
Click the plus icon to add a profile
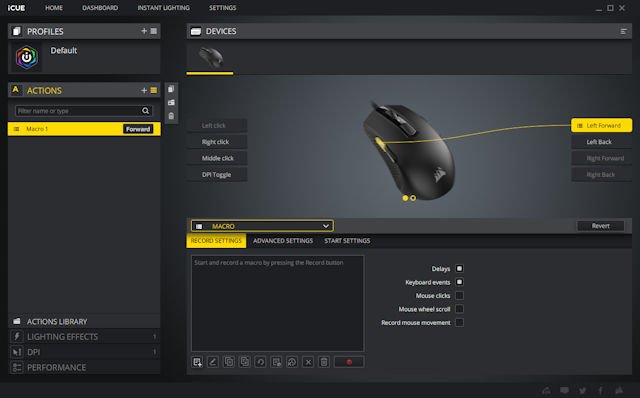(x=144, y=31)
